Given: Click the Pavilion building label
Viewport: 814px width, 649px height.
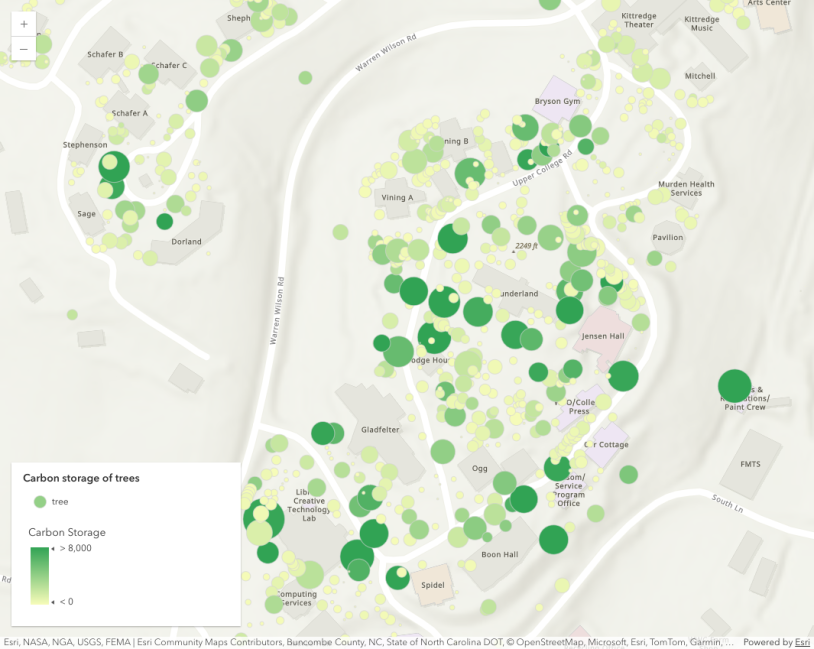Looking at the screenshot, I should point(667,238).
